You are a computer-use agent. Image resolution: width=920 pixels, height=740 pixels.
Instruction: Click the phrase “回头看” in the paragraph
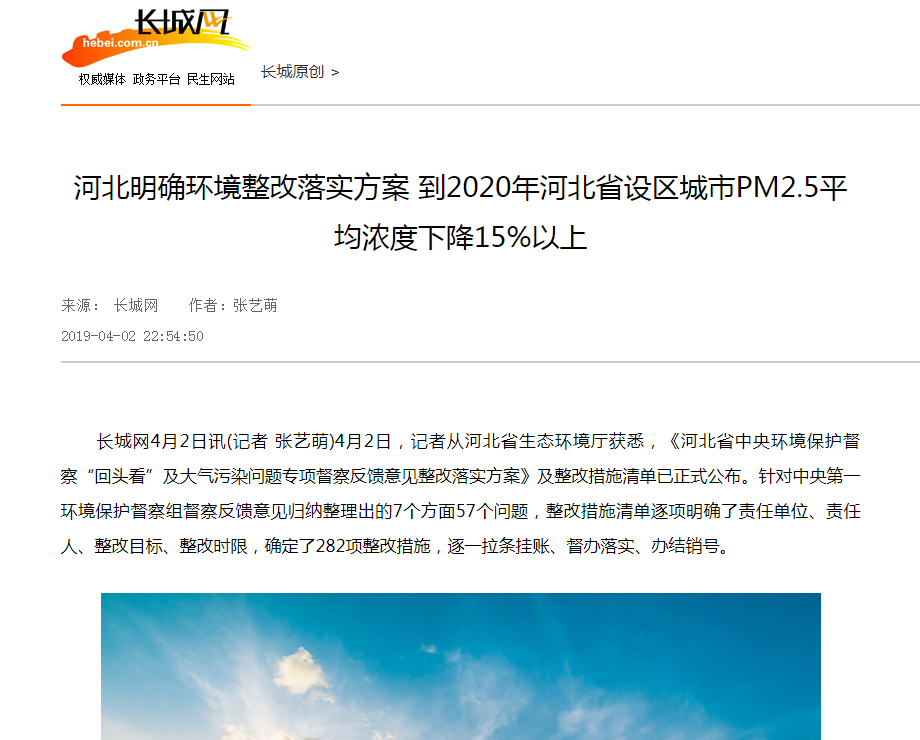pos(121,477)
